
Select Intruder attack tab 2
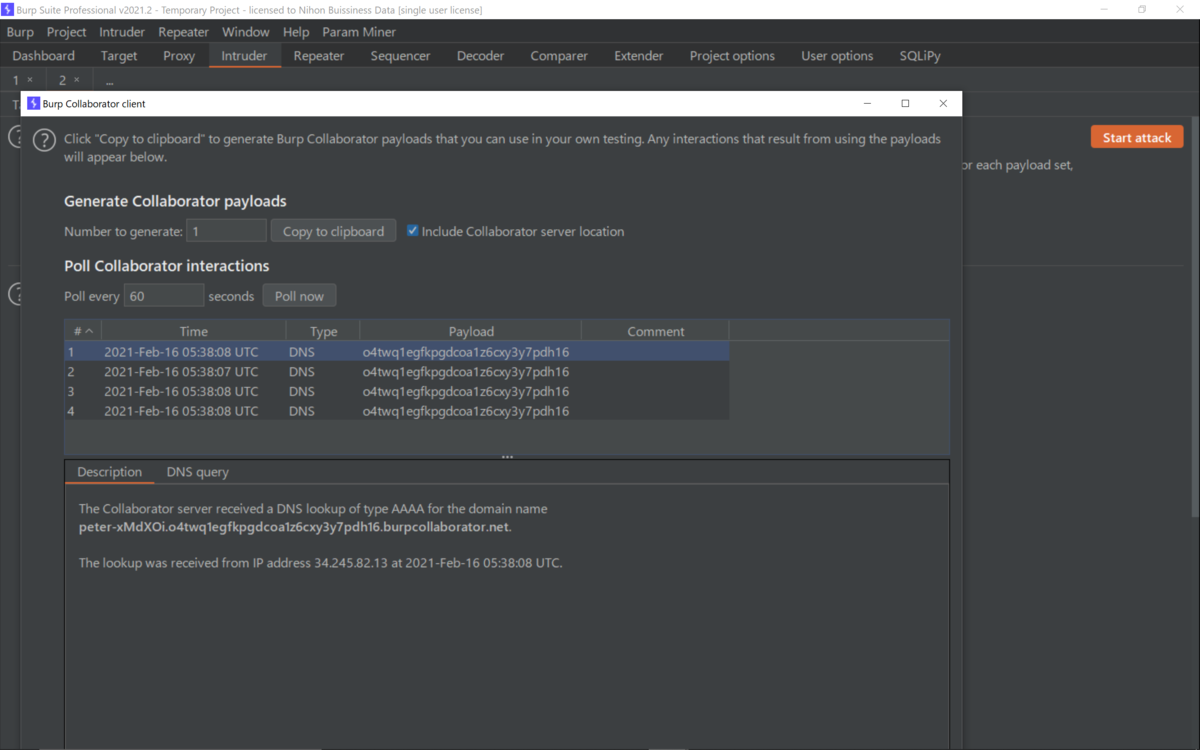62,80
